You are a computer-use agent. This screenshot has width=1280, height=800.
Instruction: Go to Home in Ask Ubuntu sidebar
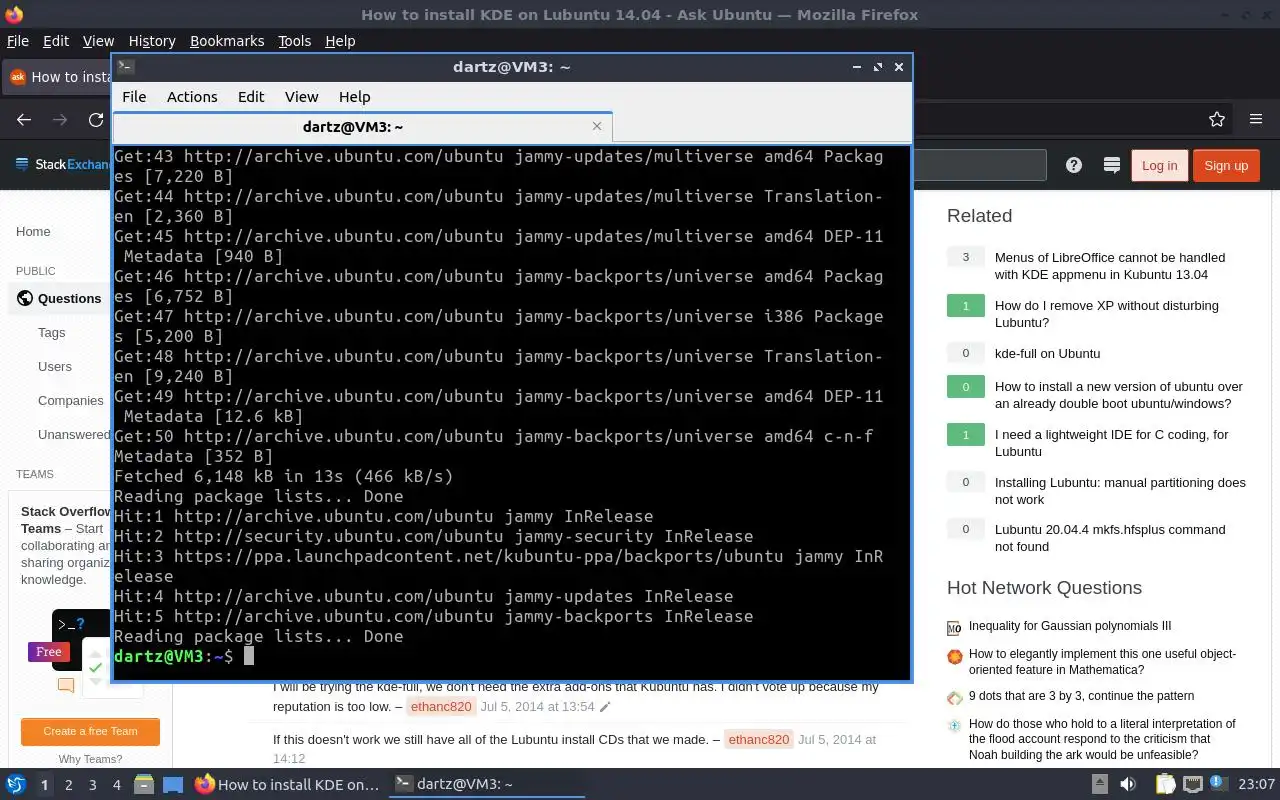tap(33, 231)
